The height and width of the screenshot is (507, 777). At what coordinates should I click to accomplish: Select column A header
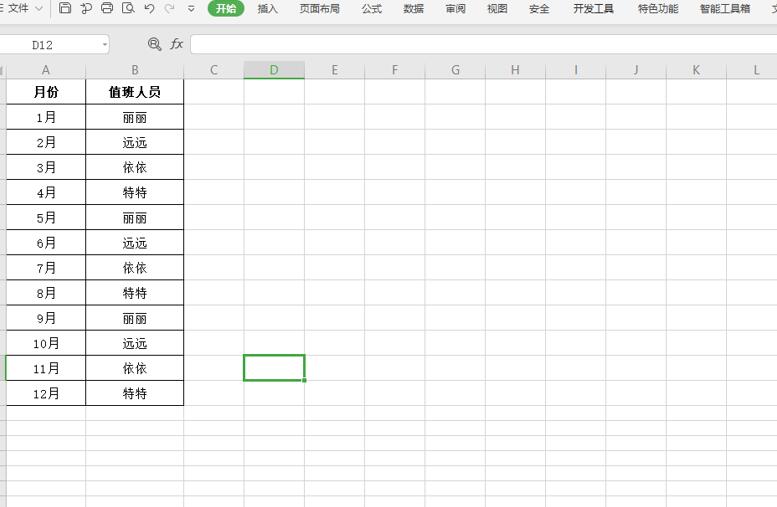[x=46, y=70]
